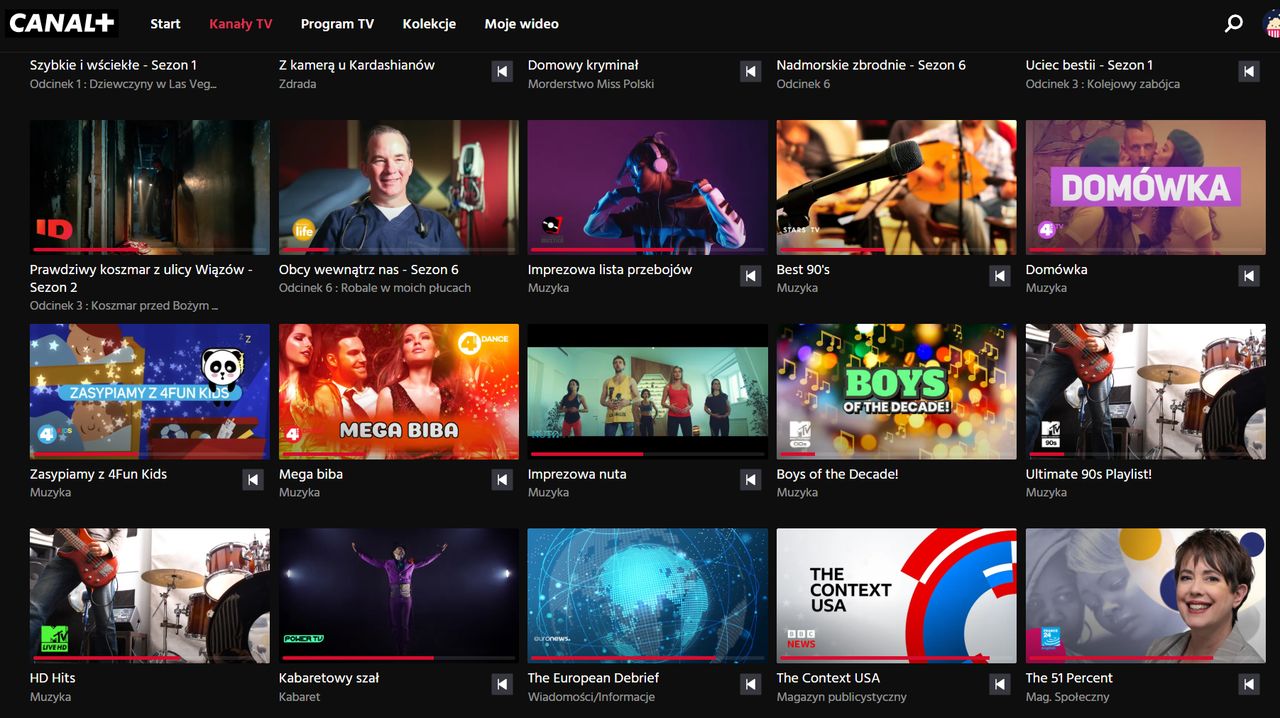Play the MTV Live HD thumbnail

pyautogui.click(x=150, y=596)
